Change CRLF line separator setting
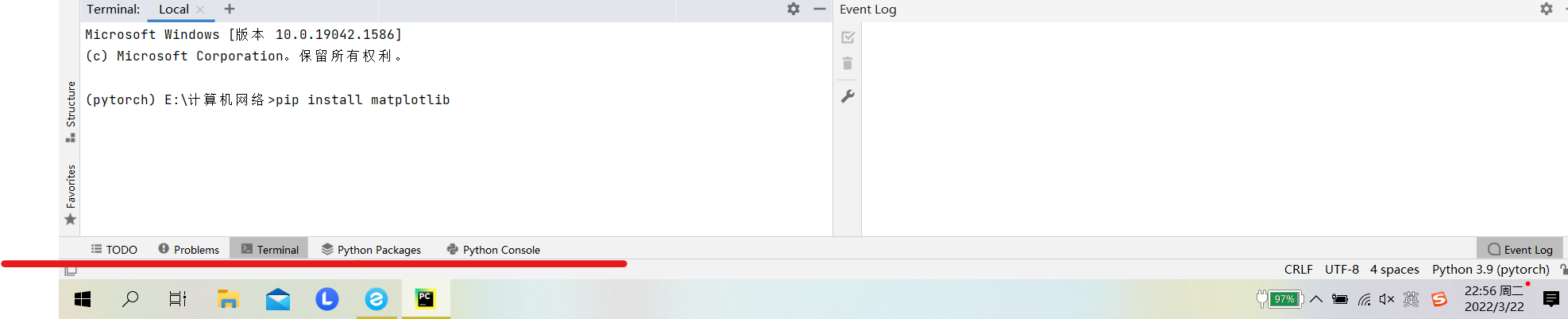This screenshot has width=1568, height=319. [x=1298, y=270]
